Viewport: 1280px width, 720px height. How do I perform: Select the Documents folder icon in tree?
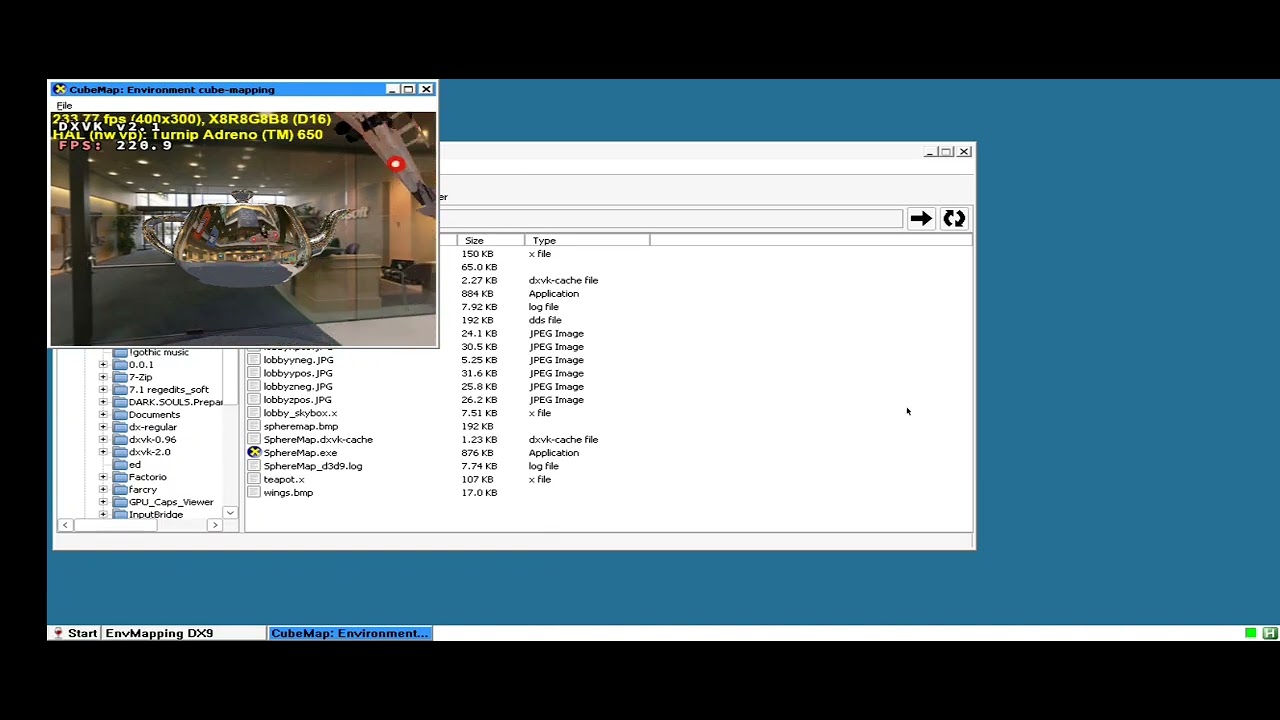[x=120, y=415]
